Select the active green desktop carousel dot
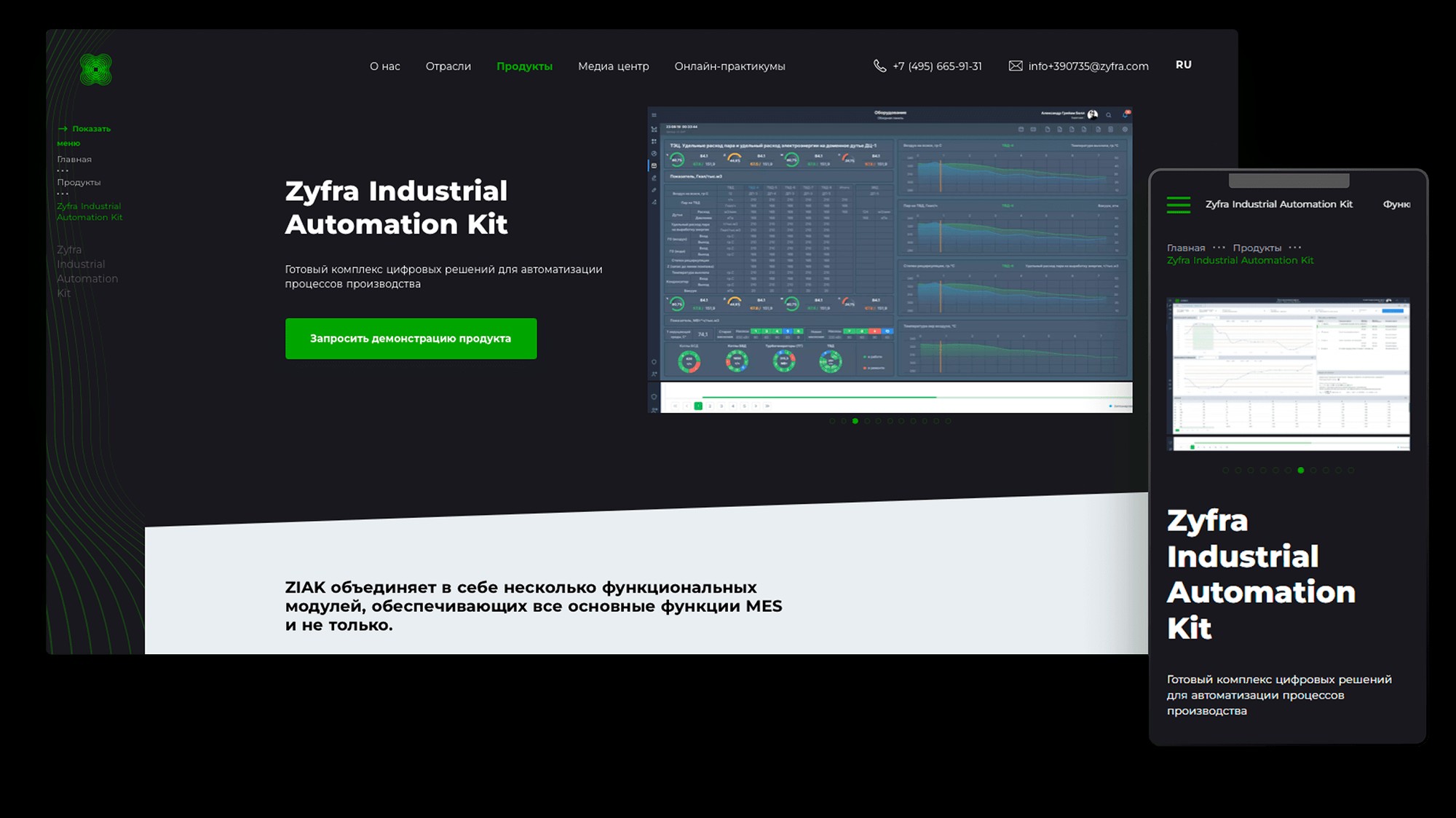Screen dimensions: 1456x818 [x=855, y=421]
